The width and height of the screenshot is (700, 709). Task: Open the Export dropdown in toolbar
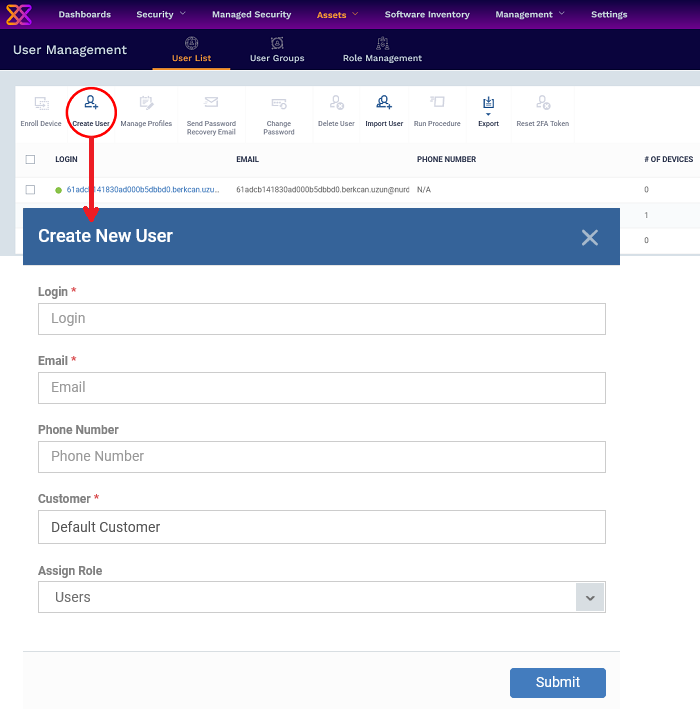(x=488, y=104)
